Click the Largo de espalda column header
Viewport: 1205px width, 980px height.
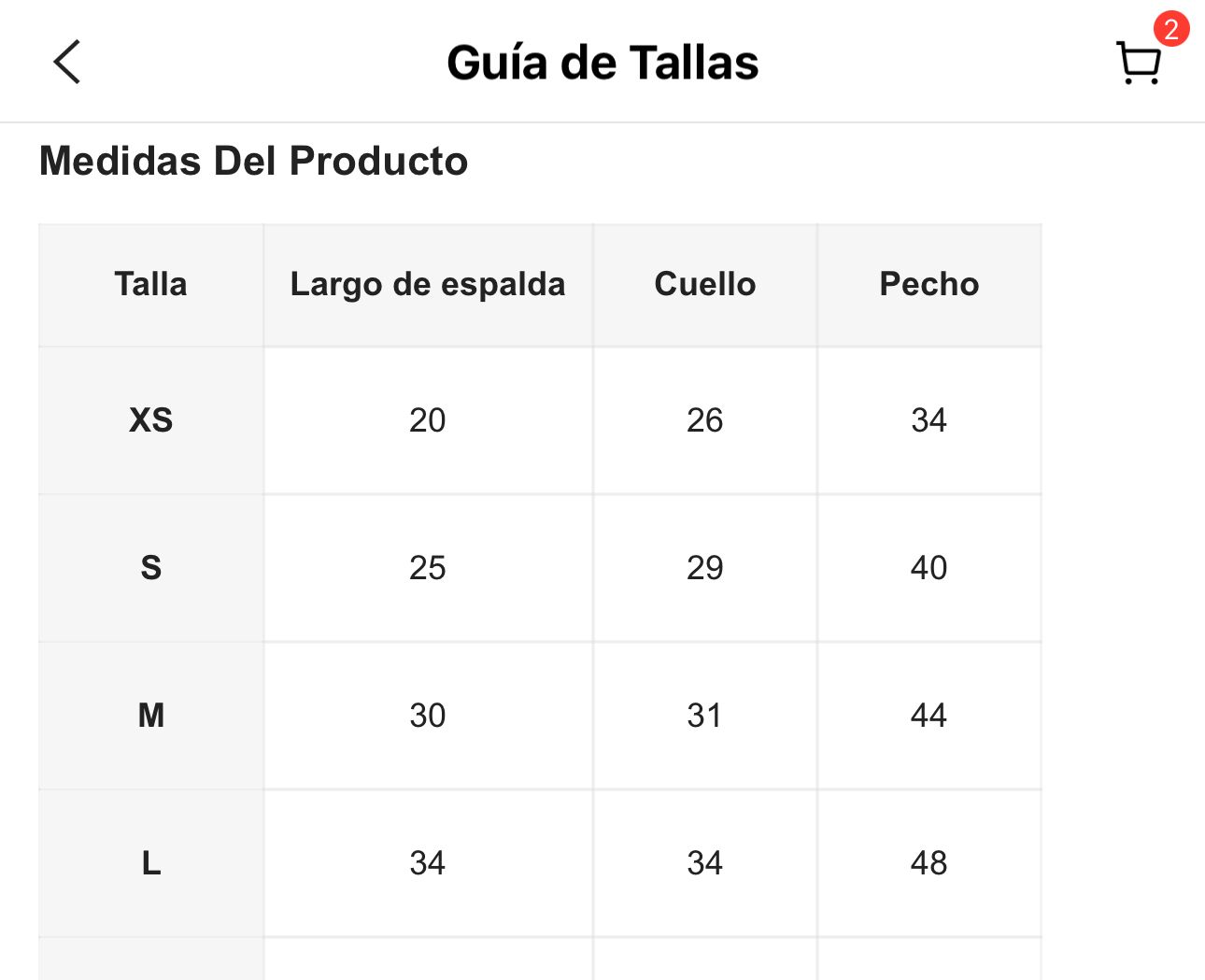(x=428, y=284)
